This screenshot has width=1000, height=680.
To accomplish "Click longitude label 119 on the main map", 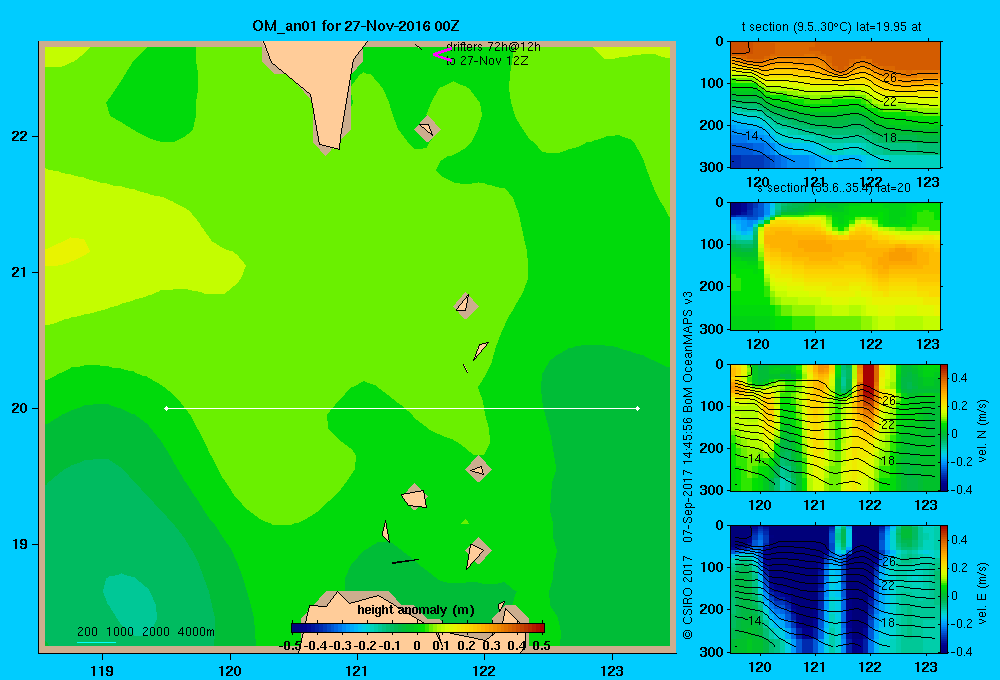I will 102,671.
